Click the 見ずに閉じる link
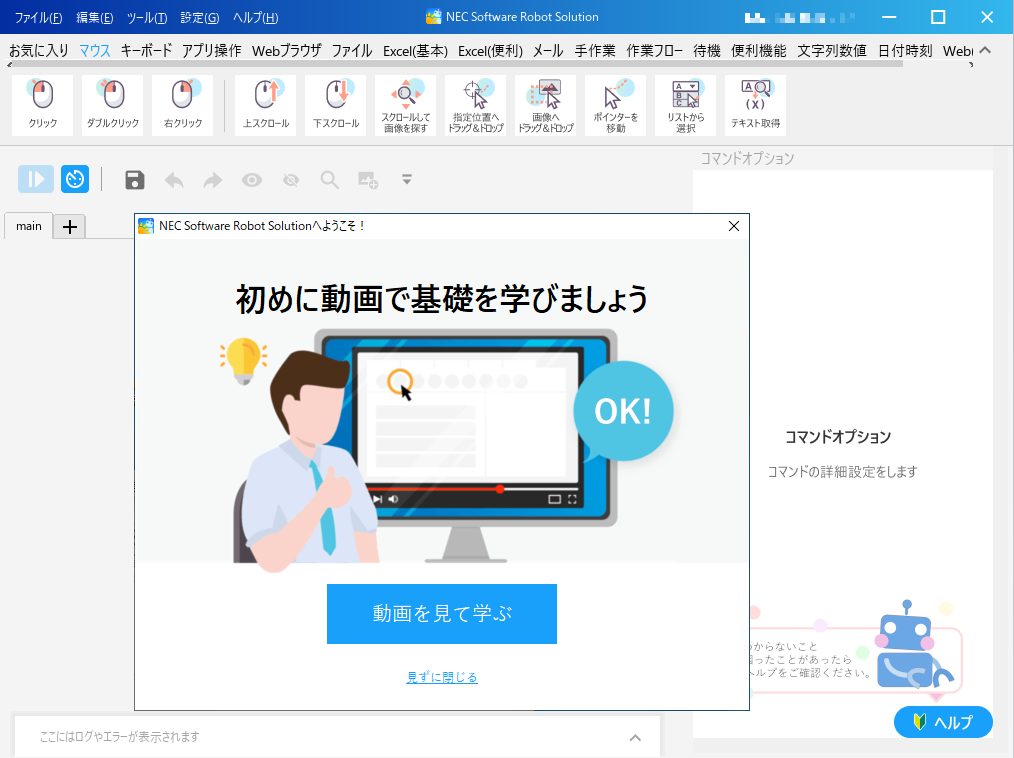This screenshot has width=1014, height=758. click(441, 677)
